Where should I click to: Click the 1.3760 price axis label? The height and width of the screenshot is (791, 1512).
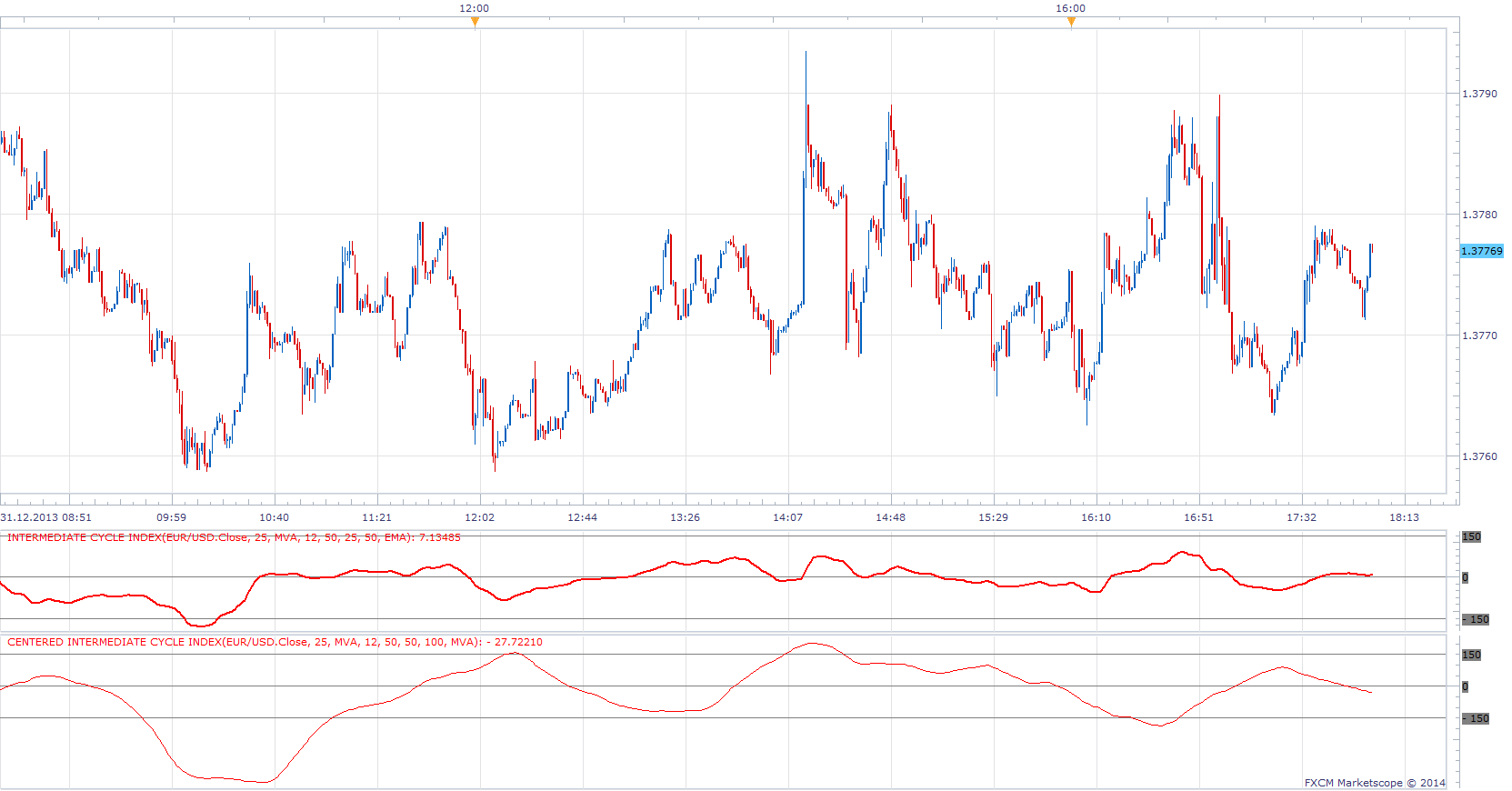click(x=1479, y=456)
